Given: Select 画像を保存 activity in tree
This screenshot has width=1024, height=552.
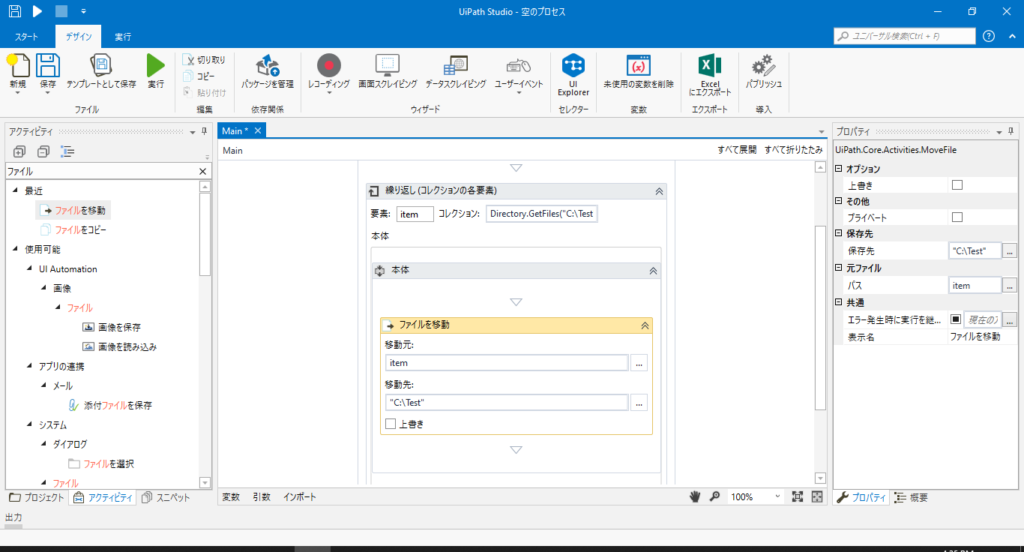Looking at the screenshot, I should coord(112,327).
